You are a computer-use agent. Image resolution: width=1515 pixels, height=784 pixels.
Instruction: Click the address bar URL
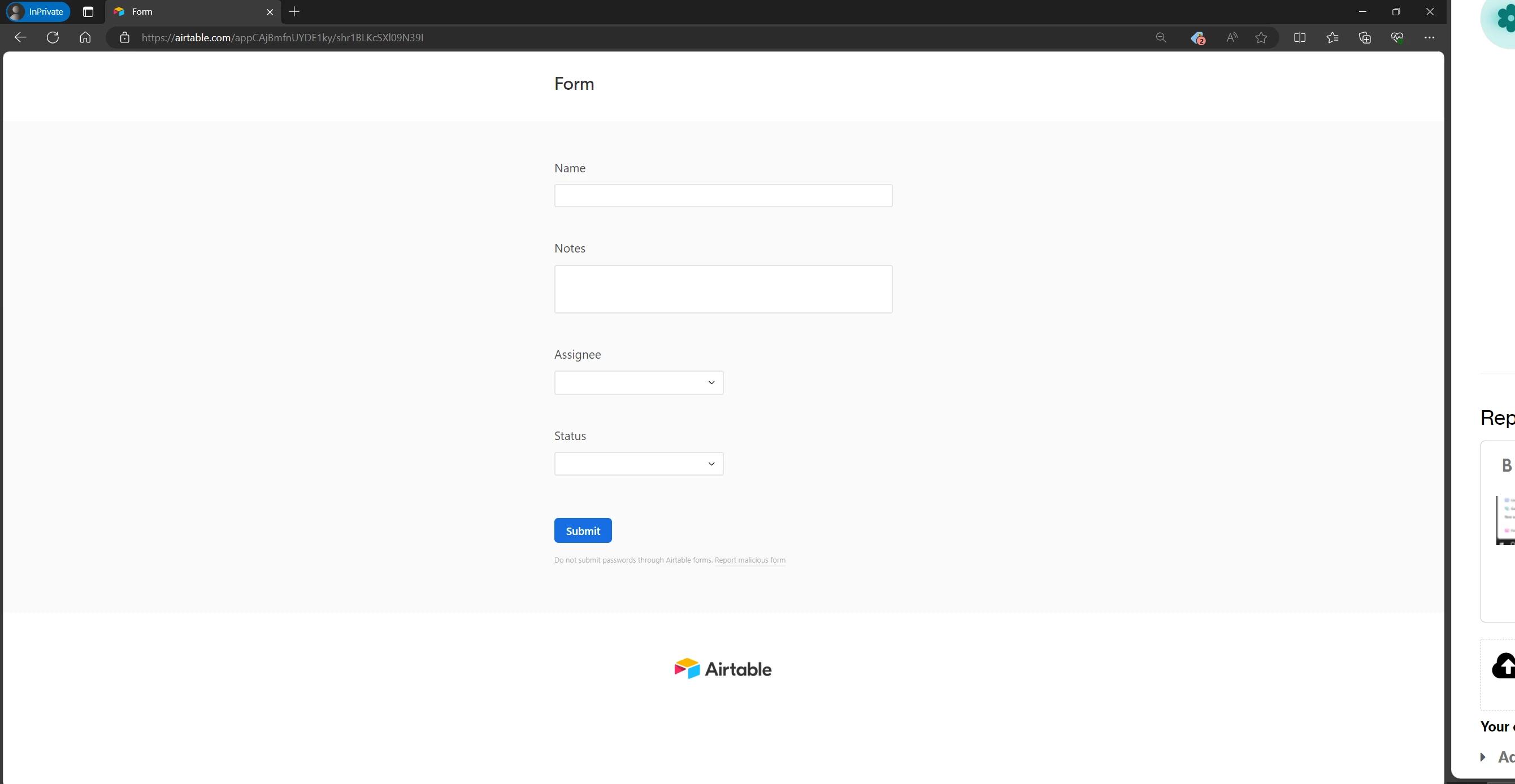(x=283, y=38)
